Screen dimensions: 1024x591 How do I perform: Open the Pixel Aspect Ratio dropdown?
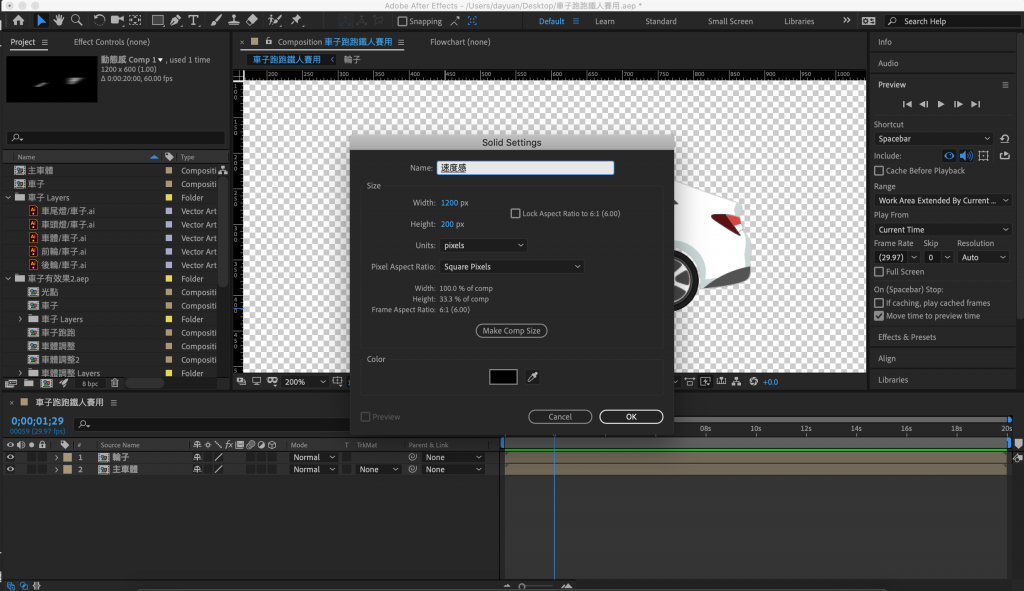click(x=511, y=267)
